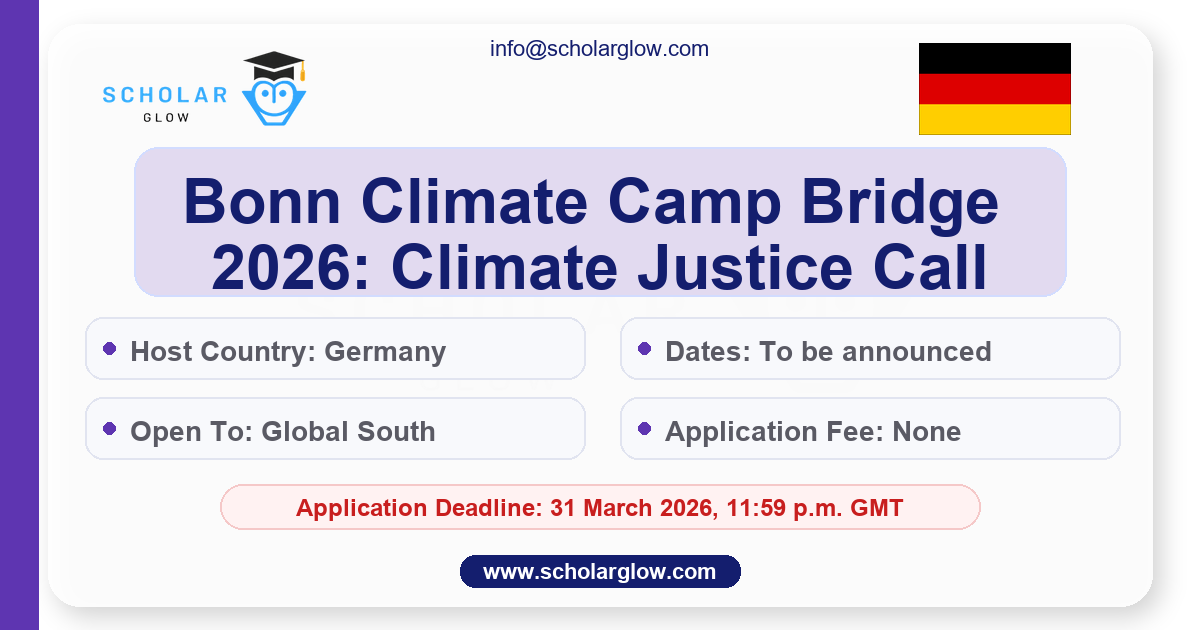The height and width of the screenshot is (630, 1200).
Task: Click the Application Deadline banner
Action: coord(600,507)
